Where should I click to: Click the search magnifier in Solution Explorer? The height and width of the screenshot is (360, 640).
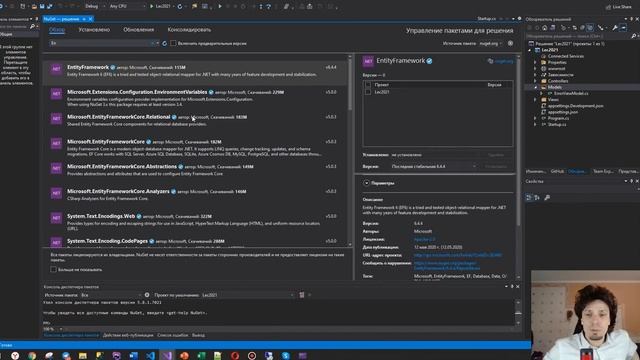click(633, 36)
